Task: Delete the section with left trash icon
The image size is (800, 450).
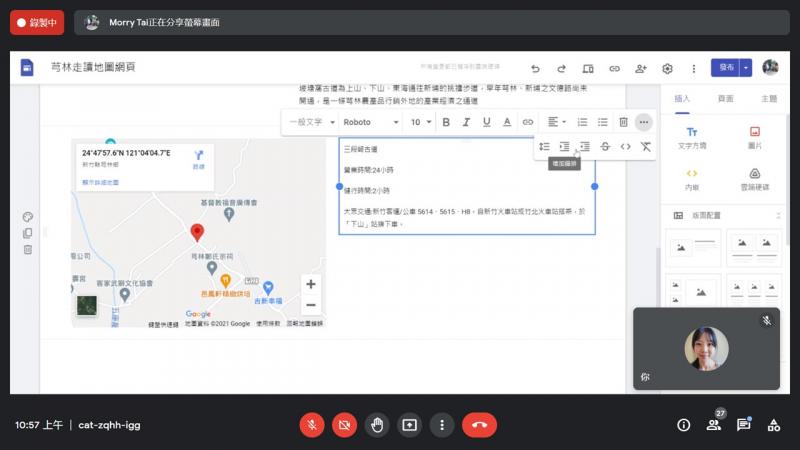Action: point(28,249)
